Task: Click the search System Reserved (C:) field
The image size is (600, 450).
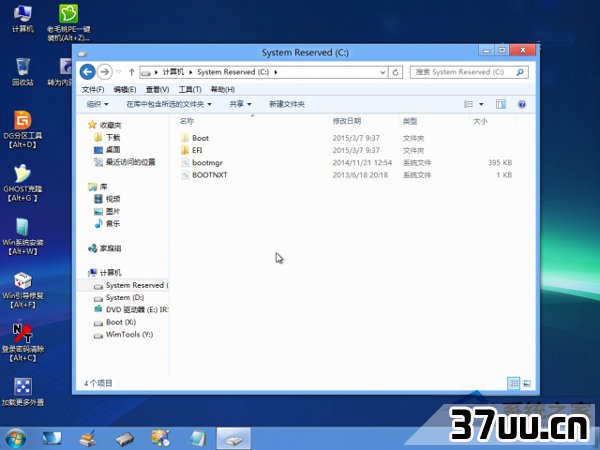Action: coord(469,72)
